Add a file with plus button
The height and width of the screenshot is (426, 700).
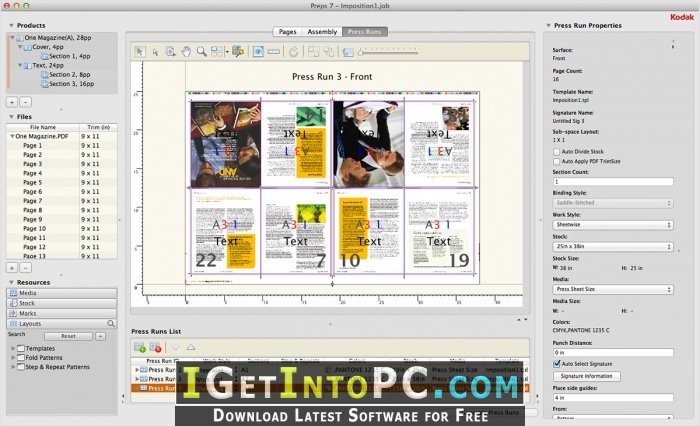(12, 268)
